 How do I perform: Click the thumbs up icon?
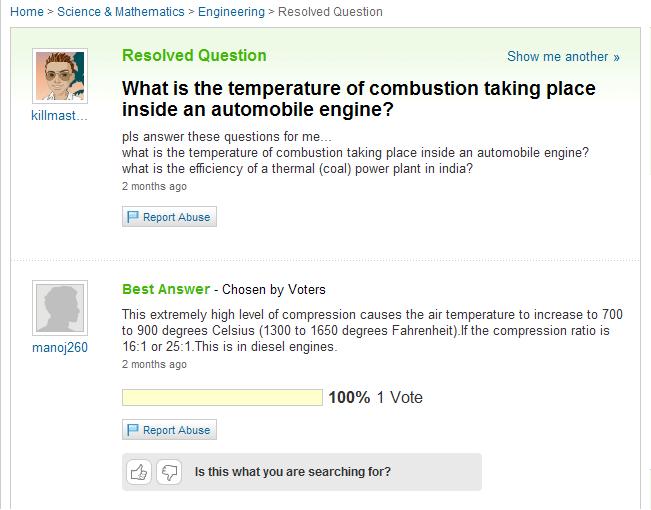pyautogui.click(x=139, y=472)
